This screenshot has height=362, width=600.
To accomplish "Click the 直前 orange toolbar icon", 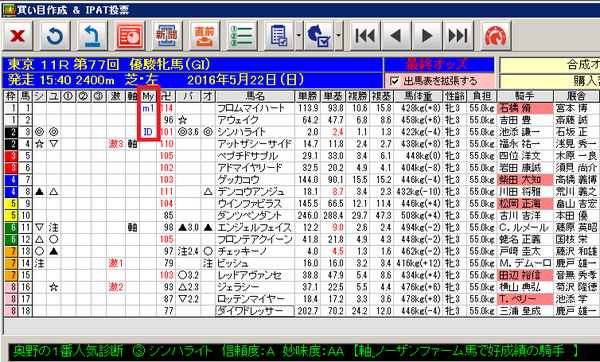I will tap(204, 36).
